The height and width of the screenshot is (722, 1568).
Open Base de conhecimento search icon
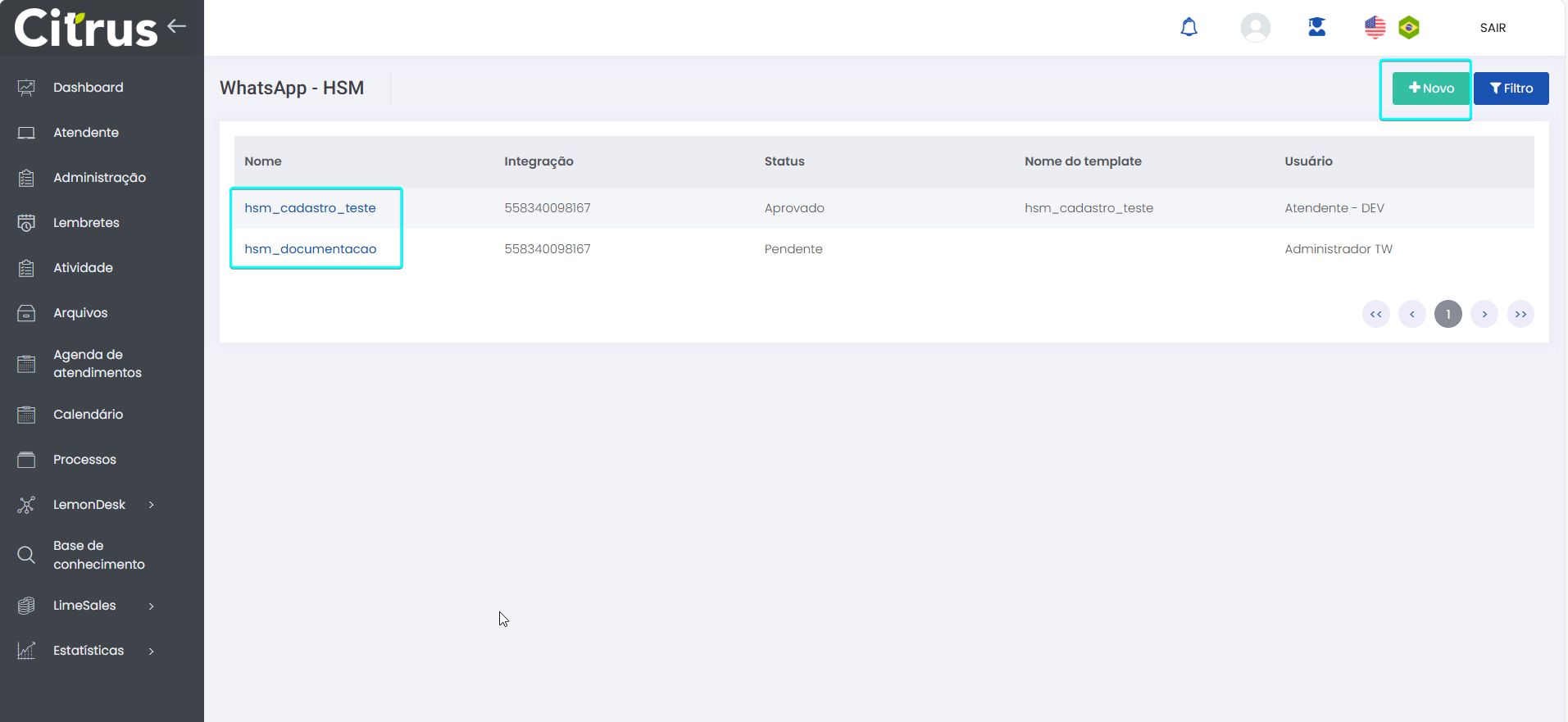click(x=26, y=555)
